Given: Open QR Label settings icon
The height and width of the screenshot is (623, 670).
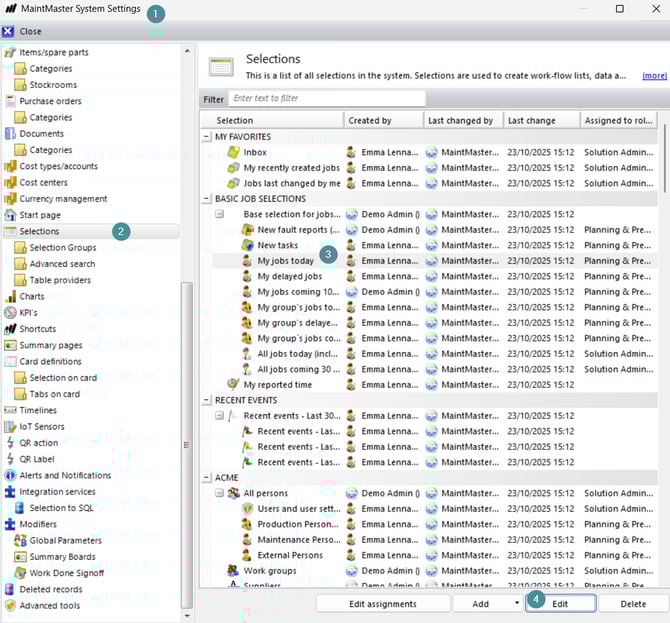Looking at the screenshot, I should point(11,459).
